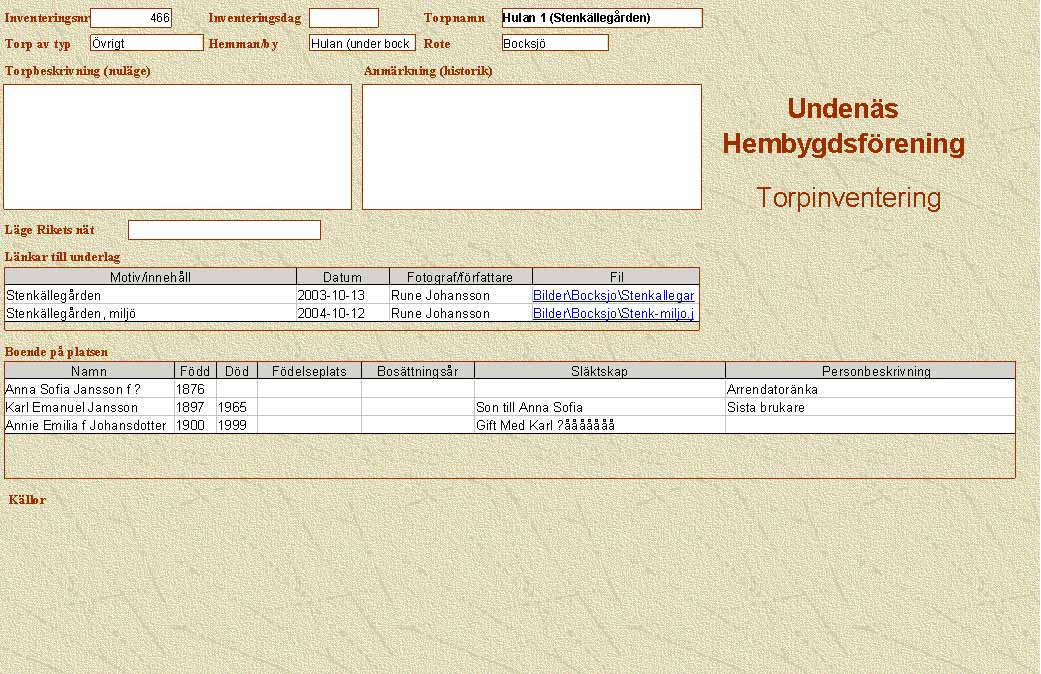1041x674 pixels.
Task: Select the Annie Emilia f Johansdotter cell
Action: point(88,425)
